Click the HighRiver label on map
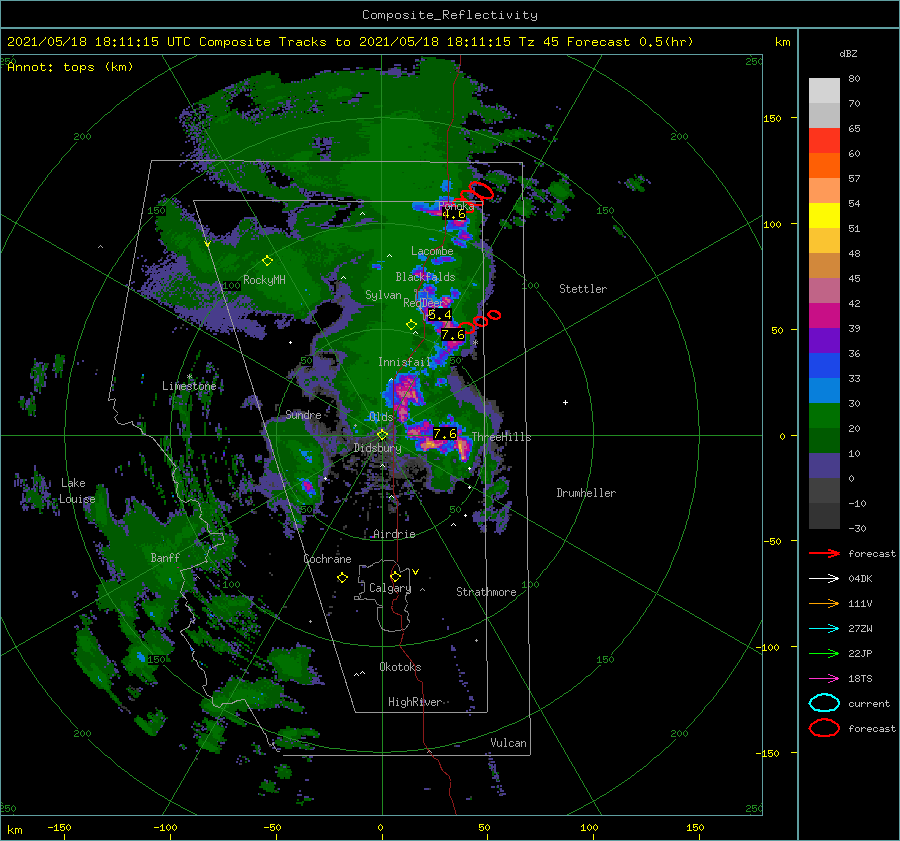Image resolution: width=900 pixels, height=841 pixels. 415,702
